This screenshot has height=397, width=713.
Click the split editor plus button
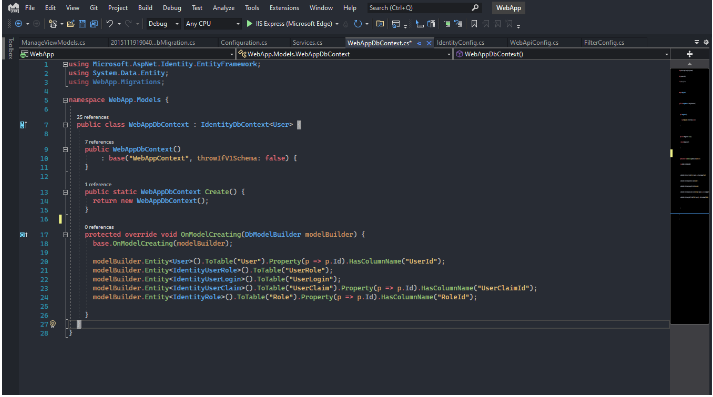point(689,54)
